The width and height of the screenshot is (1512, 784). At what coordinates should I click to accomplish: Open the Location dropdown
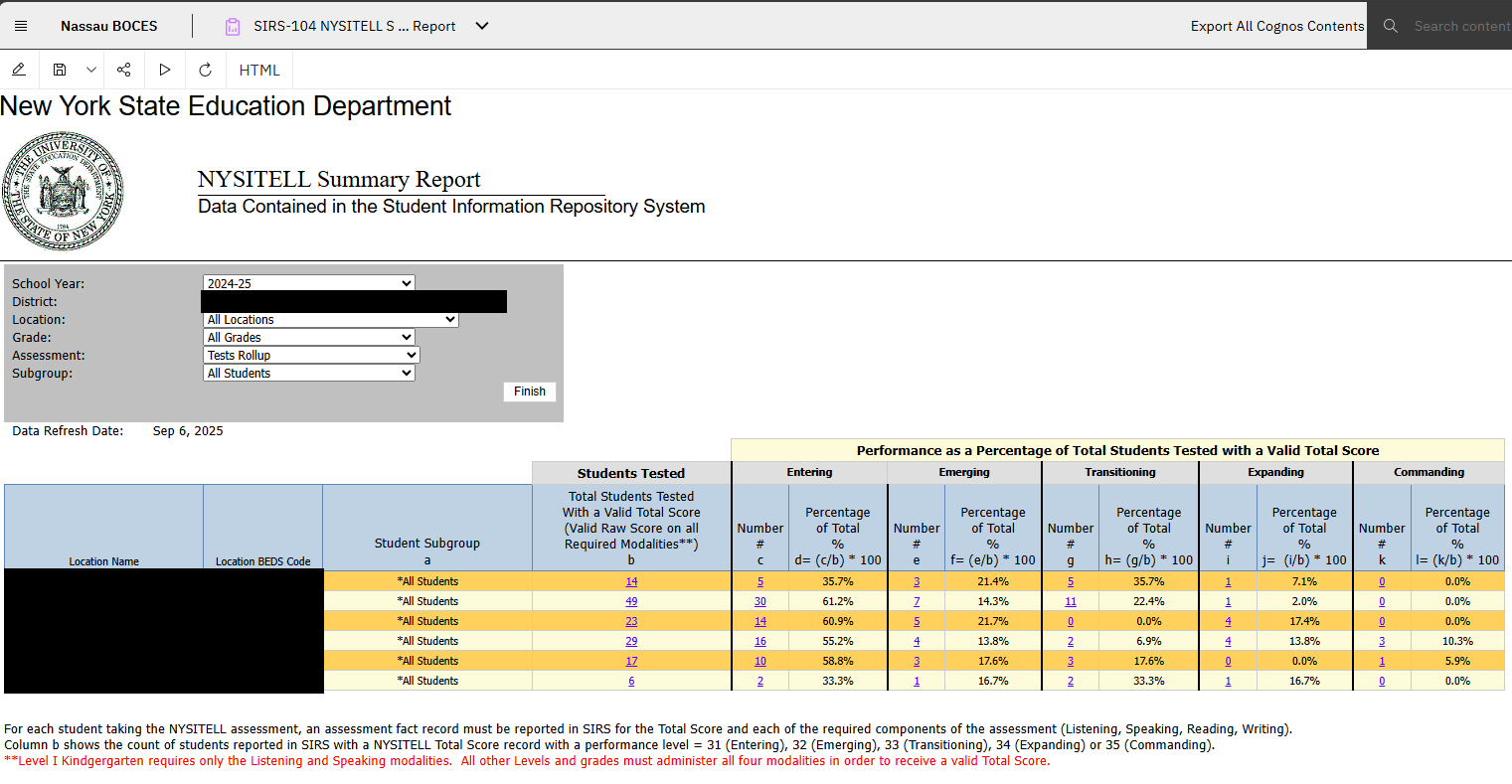[x=330, y=319]
